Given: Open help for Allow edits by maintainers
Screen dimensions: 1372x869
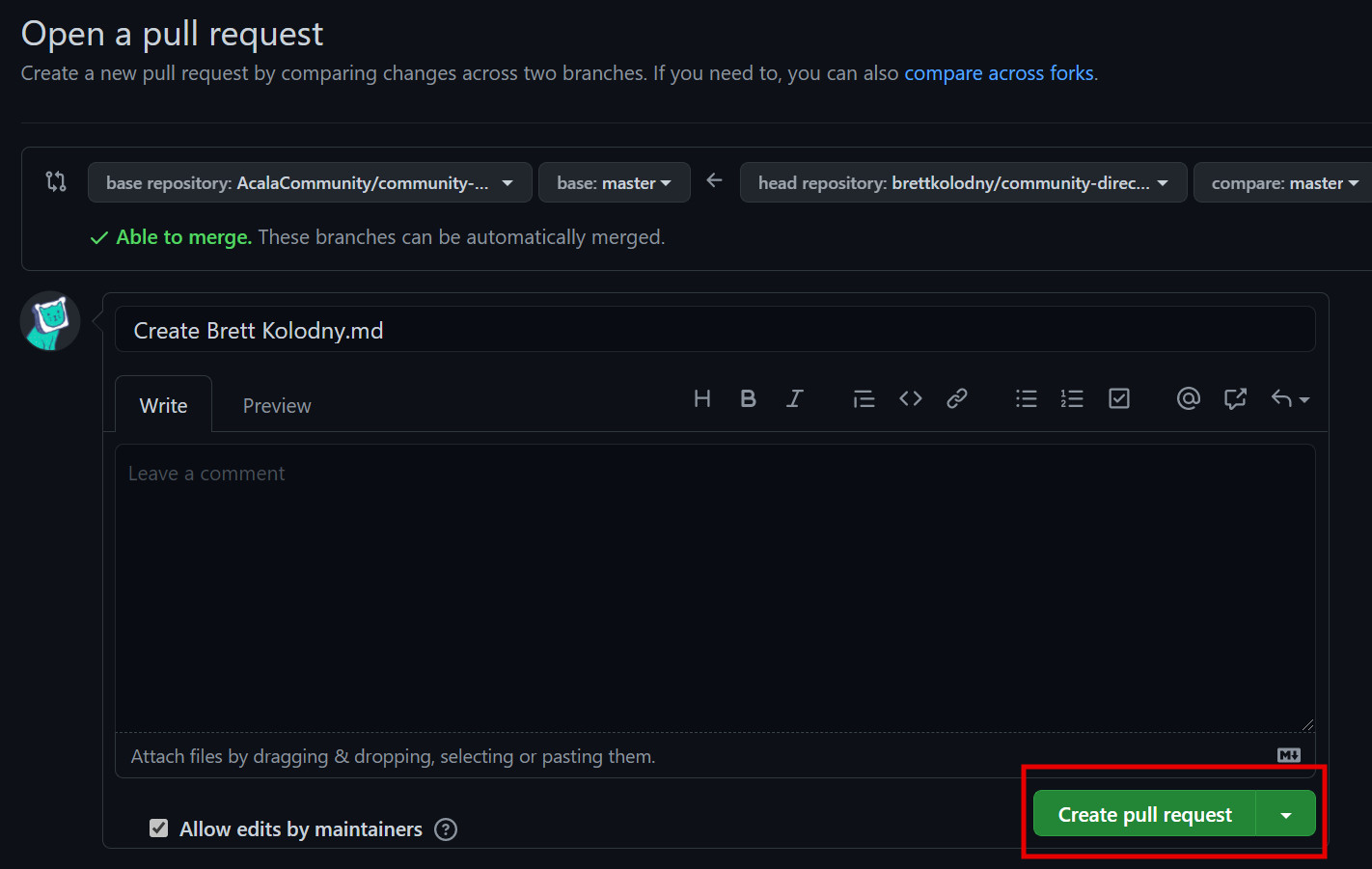Looking at the screenshot, I should [x=446, y=829].
